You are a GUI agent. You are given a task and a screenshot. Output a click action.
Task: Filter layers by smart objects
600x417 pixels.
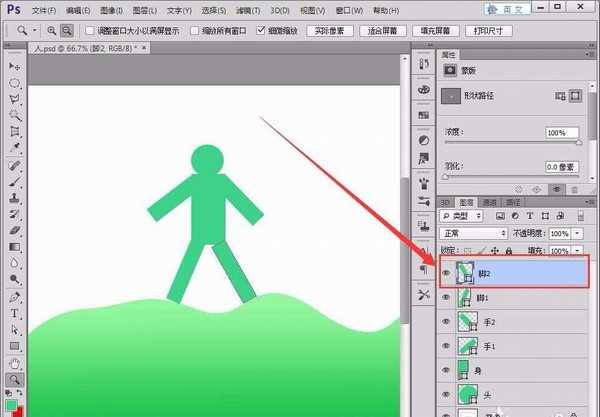pyautogui.click(x=560, y=216)
